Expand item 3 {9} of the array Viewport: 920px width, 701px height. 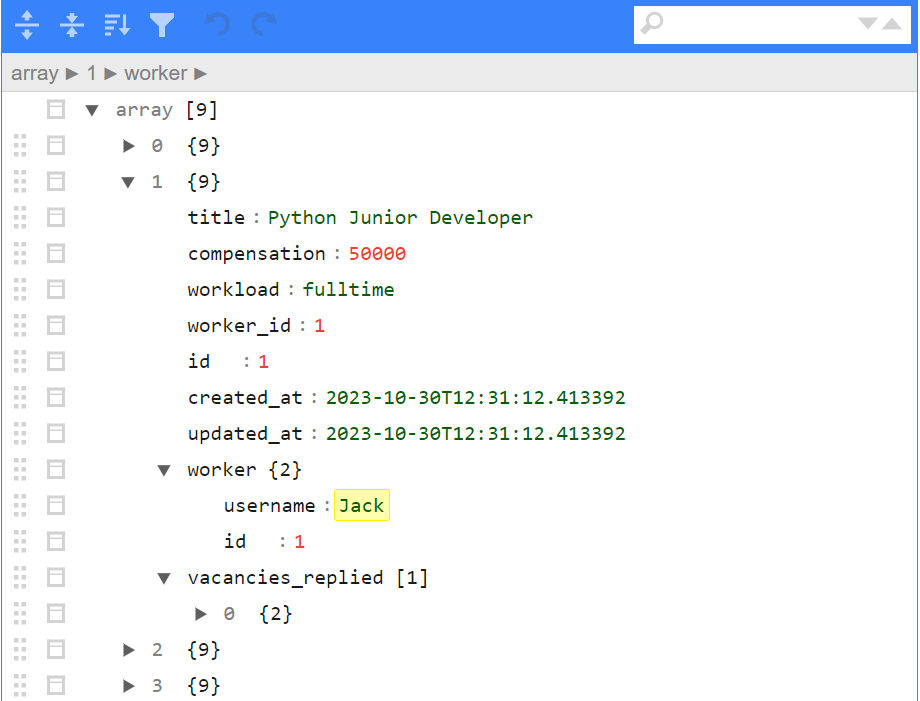128,686
